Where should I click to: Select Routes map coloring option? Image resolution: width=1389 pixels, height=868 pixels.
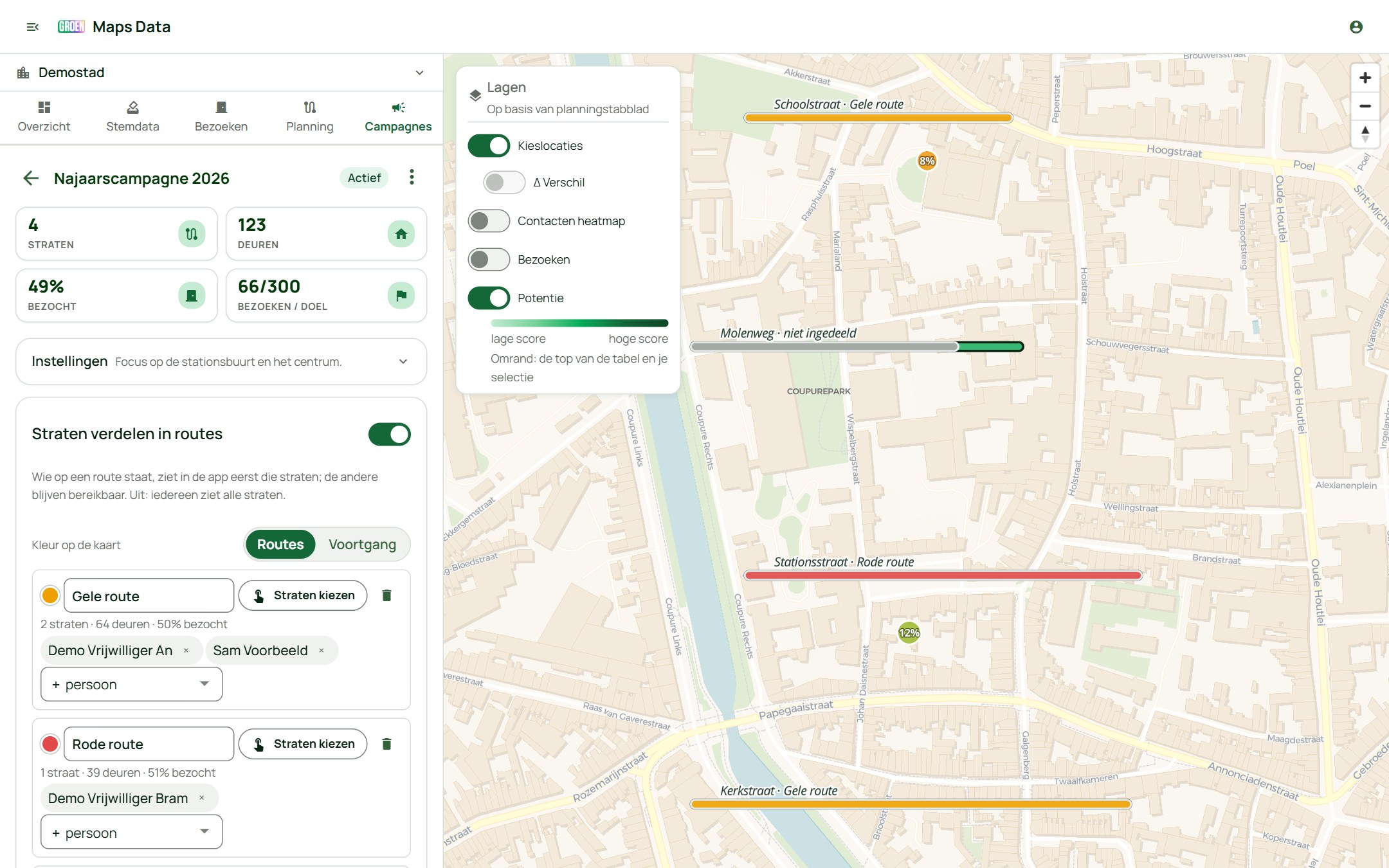(x=280, y=545)
